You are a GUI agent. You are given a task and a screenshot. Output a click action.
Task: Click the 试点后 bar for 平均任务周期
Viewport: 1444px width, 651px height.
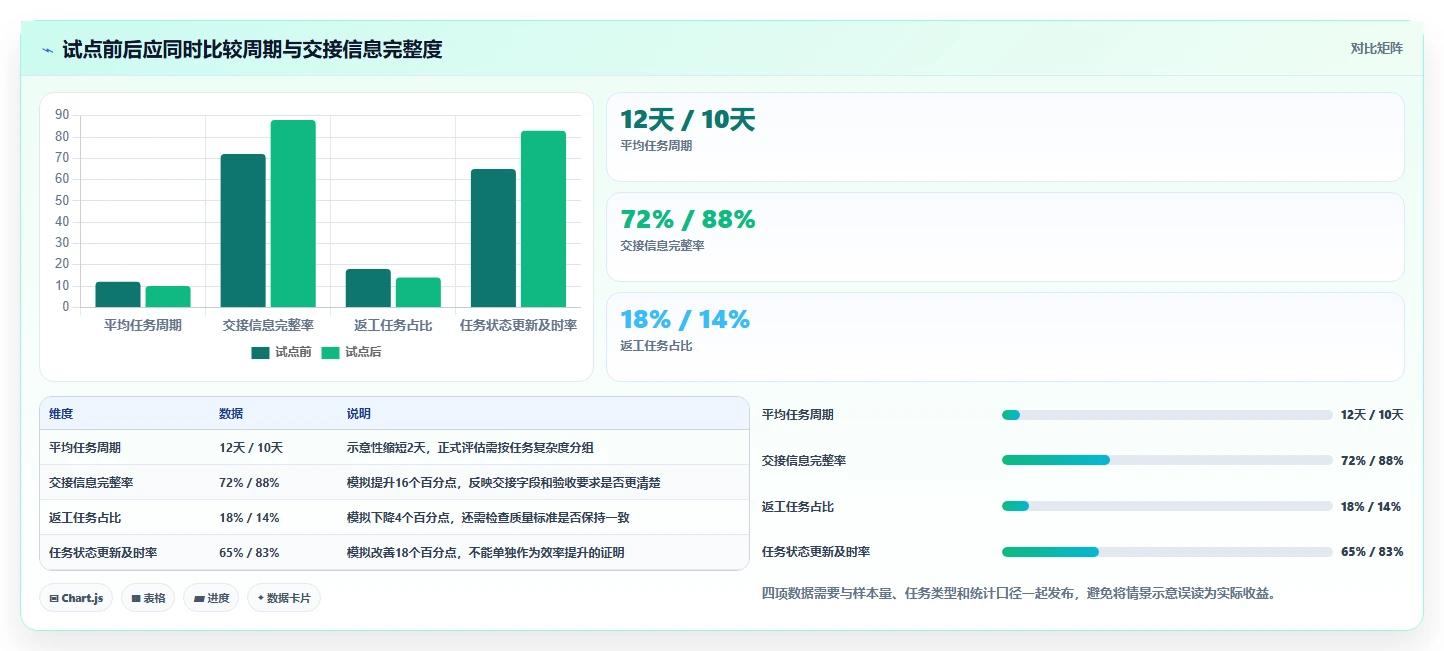click(x=168, y=297)
